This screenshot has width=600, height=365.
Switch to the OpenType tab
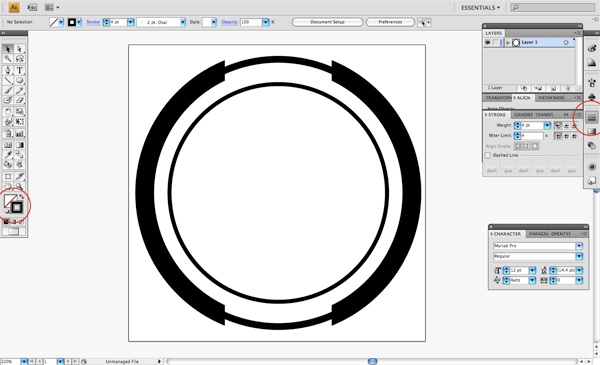[x=561, y=234]
